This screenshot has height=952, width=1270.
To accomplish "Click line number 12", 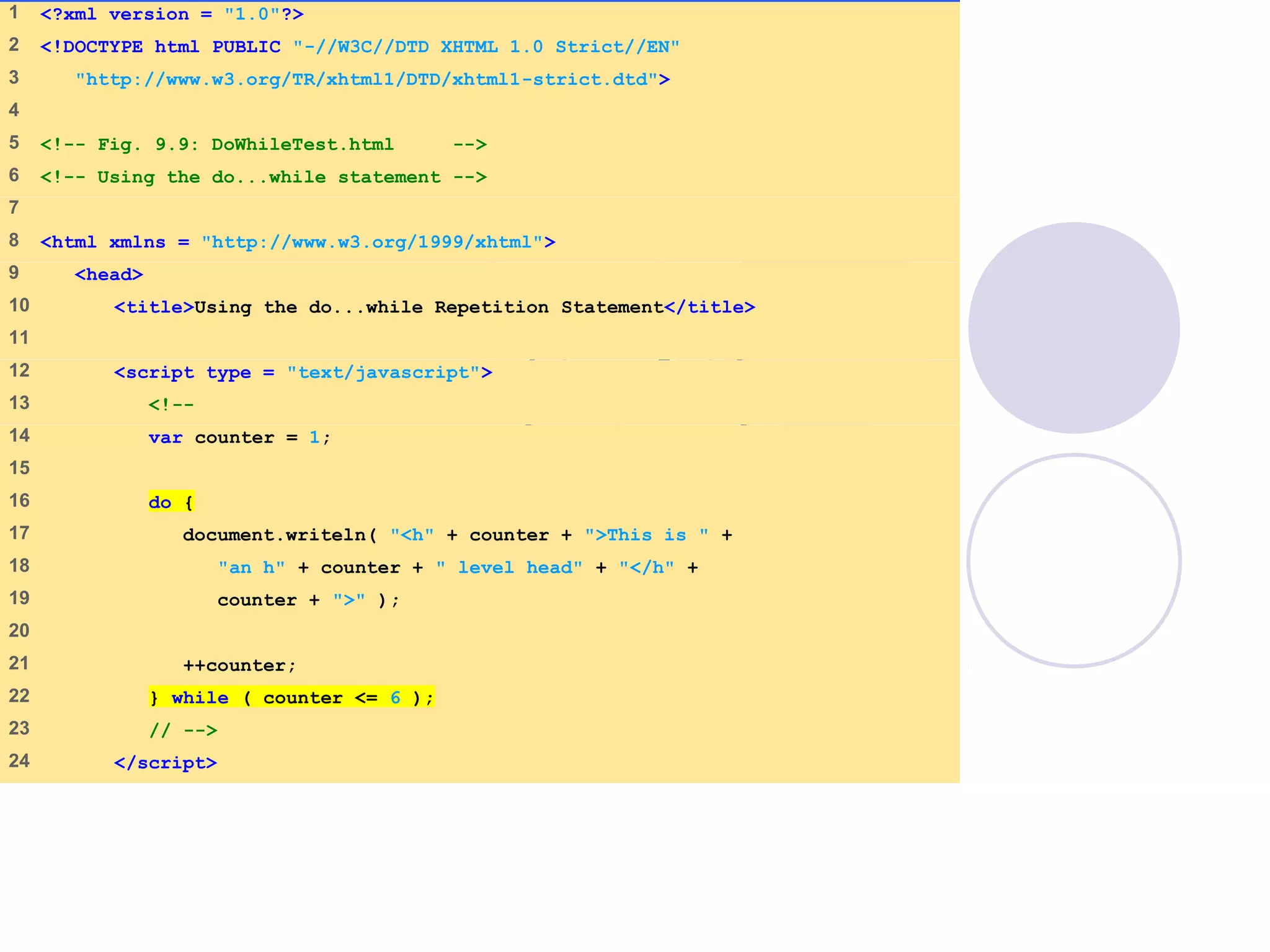I will click(19, 370).
